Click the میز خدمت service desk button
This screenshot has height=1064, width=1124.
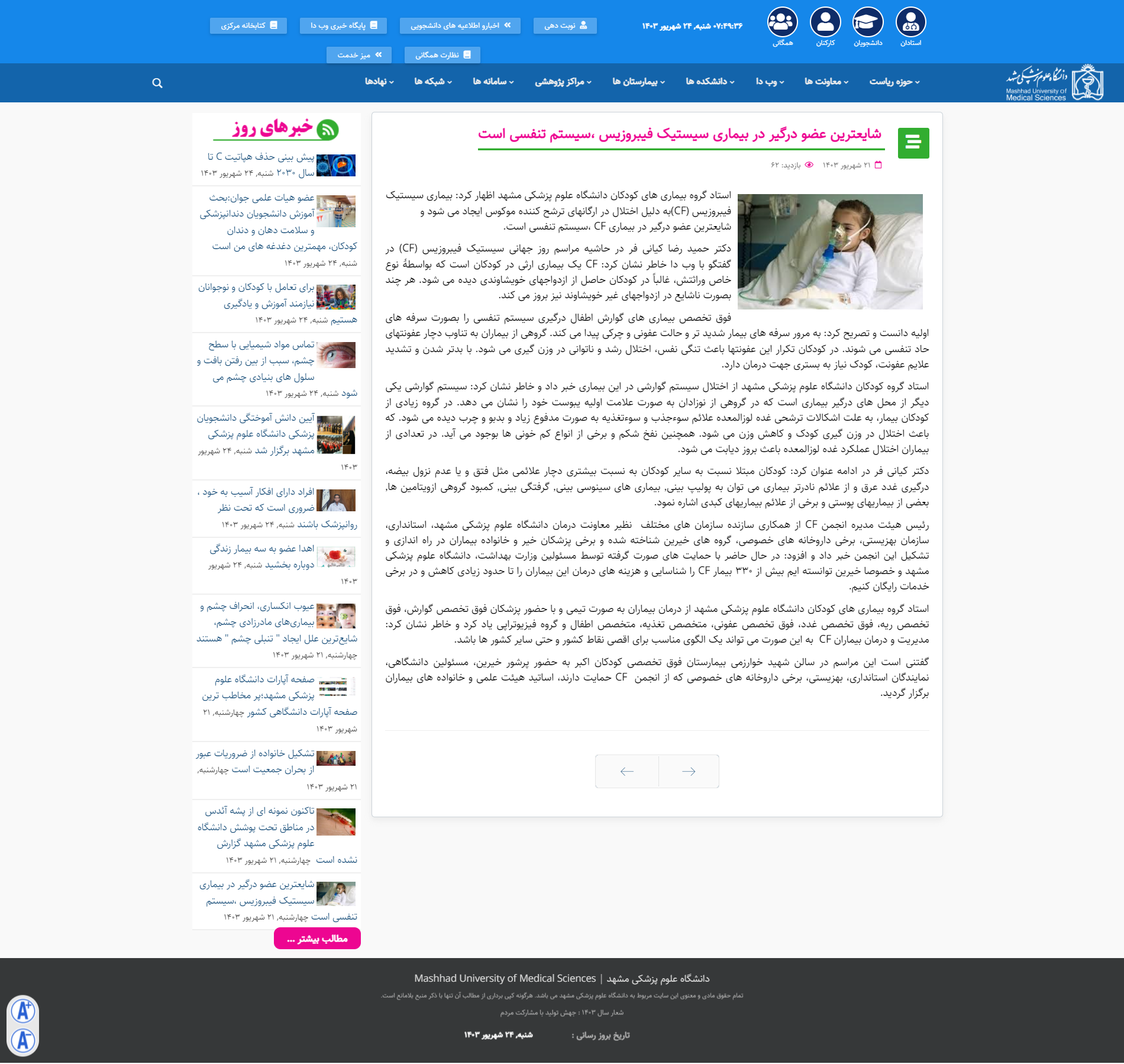359,55
